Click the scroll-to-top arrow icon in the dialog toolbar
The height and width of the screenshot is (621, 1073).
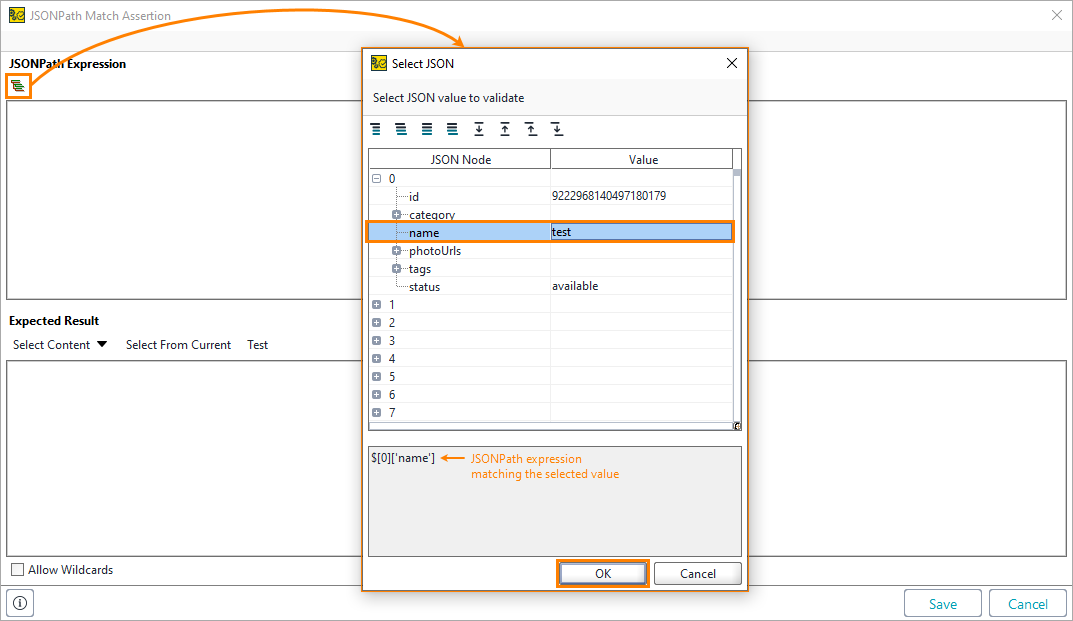point(505,129)
